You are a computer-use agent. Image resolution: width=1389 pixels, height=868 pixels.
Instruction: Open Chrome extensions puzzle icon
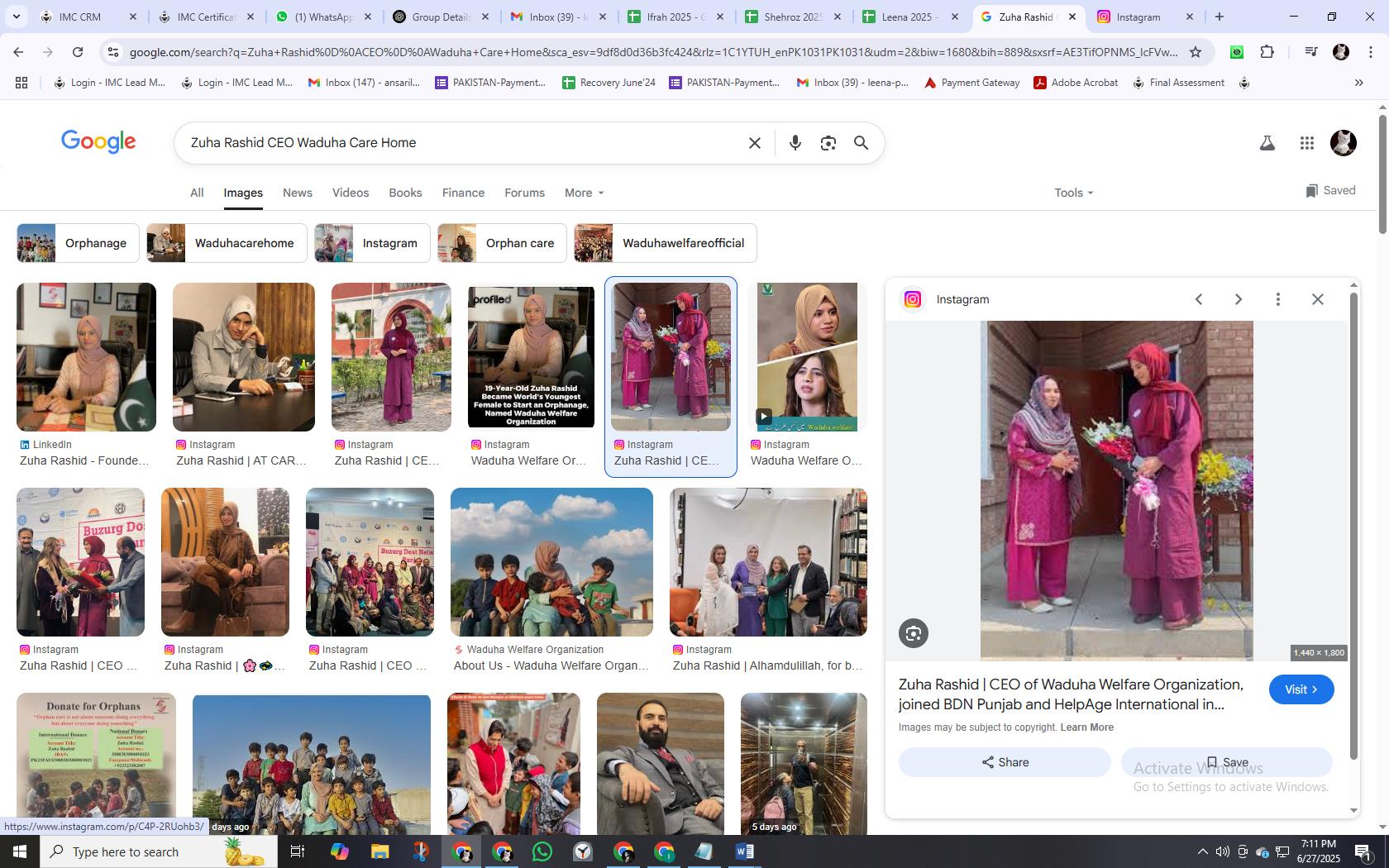click(x=1267, y=52)
